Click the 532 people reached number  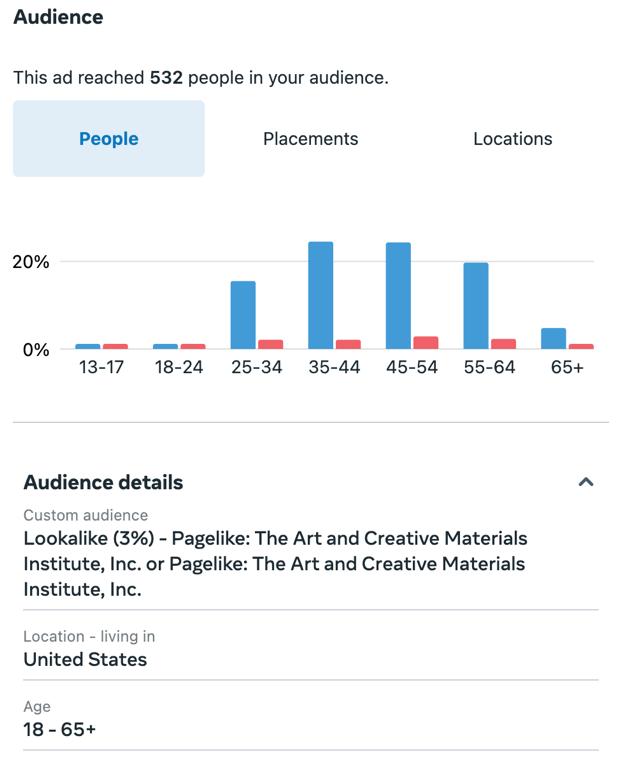166,77
